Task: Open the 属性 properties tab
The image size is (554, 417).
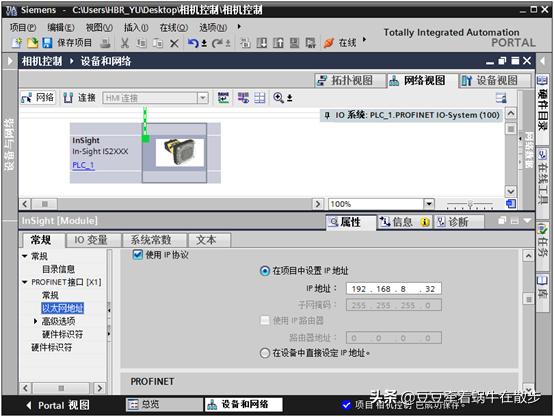Action: pyautogui.click(x=351, y=222)
